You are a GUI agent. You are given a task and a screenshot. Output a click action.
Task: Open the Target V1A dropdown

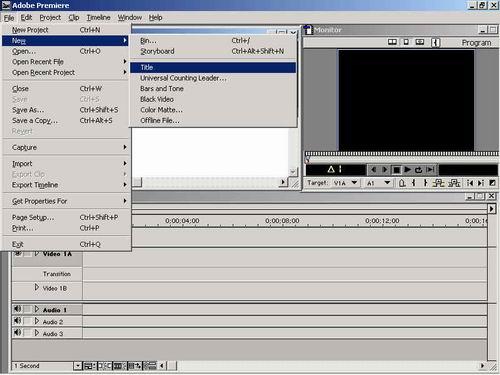pos(354,183)
